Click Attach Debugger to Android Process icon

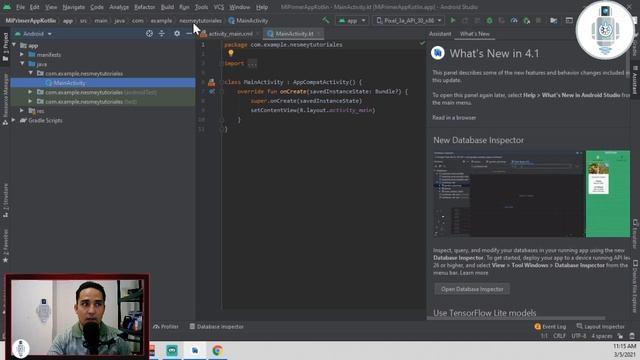527,20
